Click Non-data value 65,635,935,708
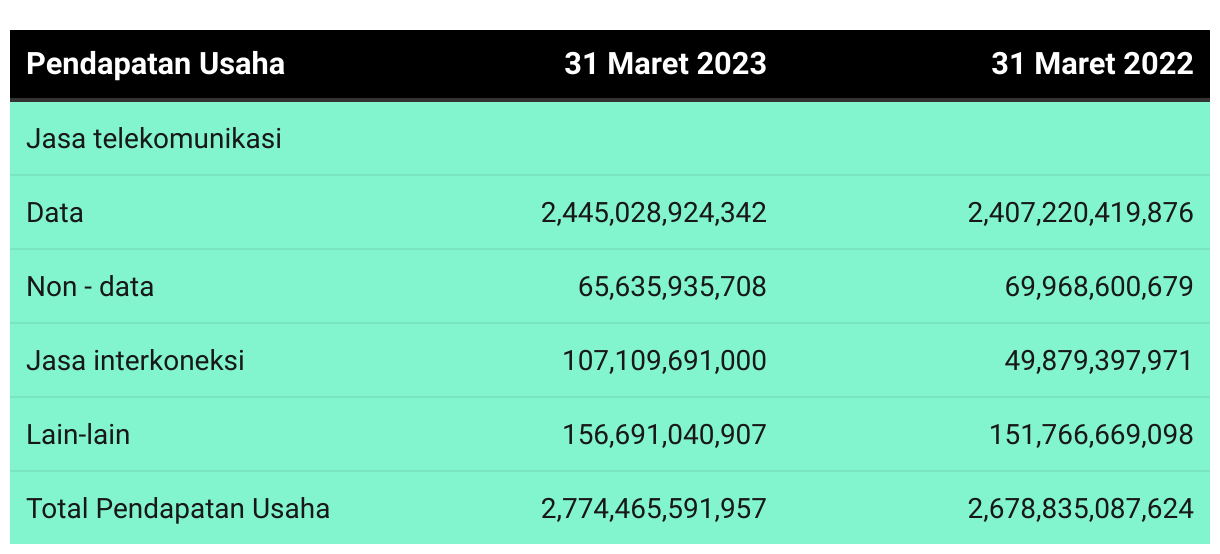 point(673,287)
